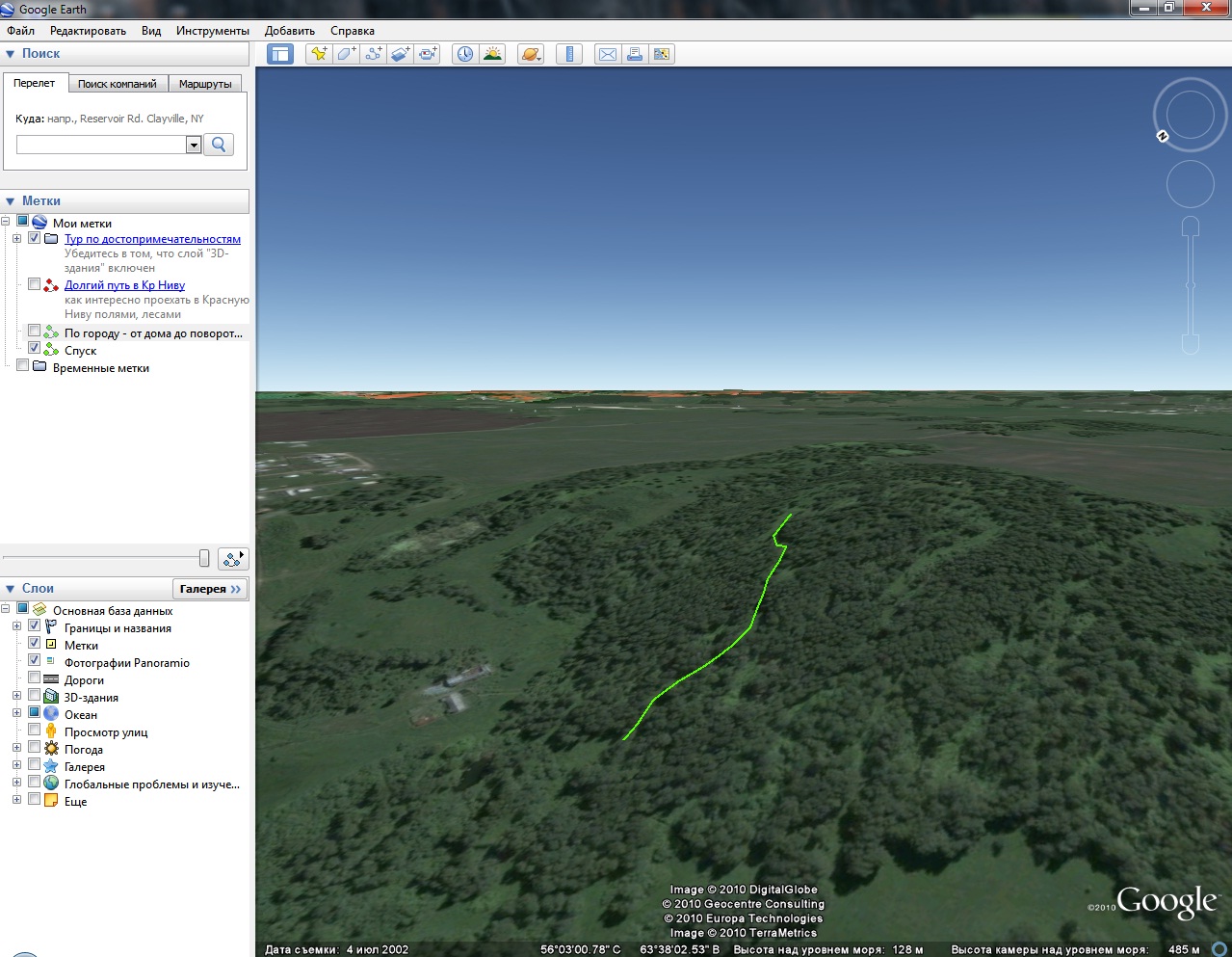
Task: Turn on the Просмотр улиц layer
Action: click(35, 730)
